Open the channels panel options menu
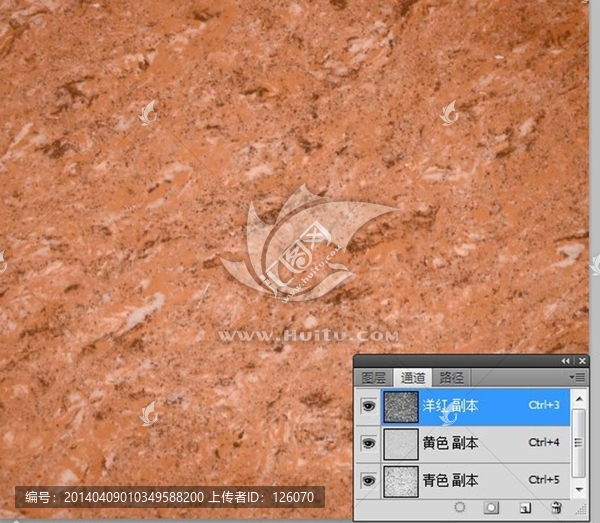600x523 pixels. 577,377
